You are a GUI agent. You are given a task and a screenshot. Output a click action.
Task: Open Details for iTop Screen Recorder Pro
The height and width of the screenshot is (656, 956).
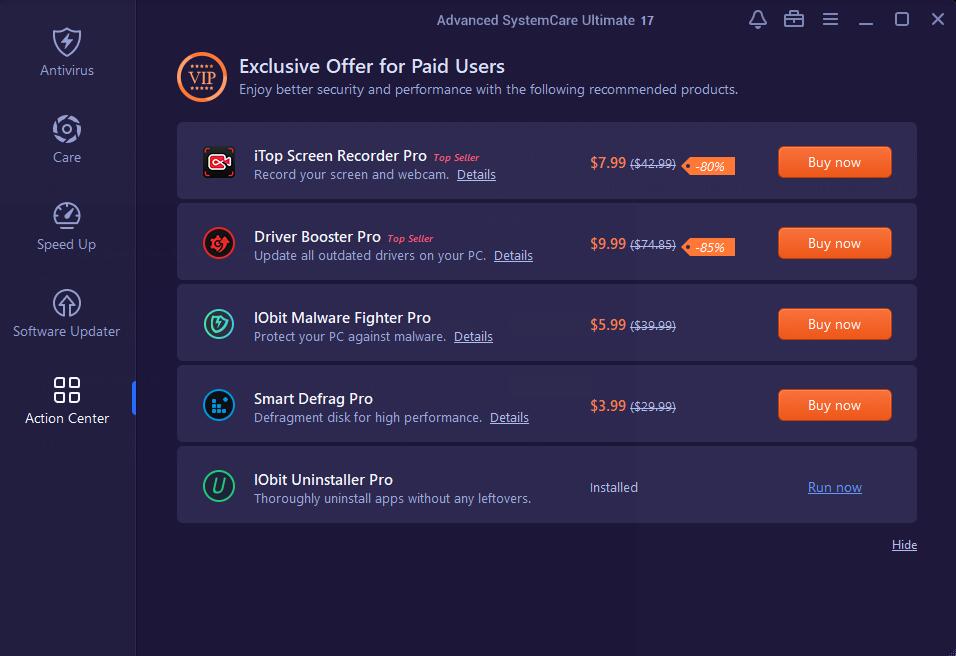(476, 174)
